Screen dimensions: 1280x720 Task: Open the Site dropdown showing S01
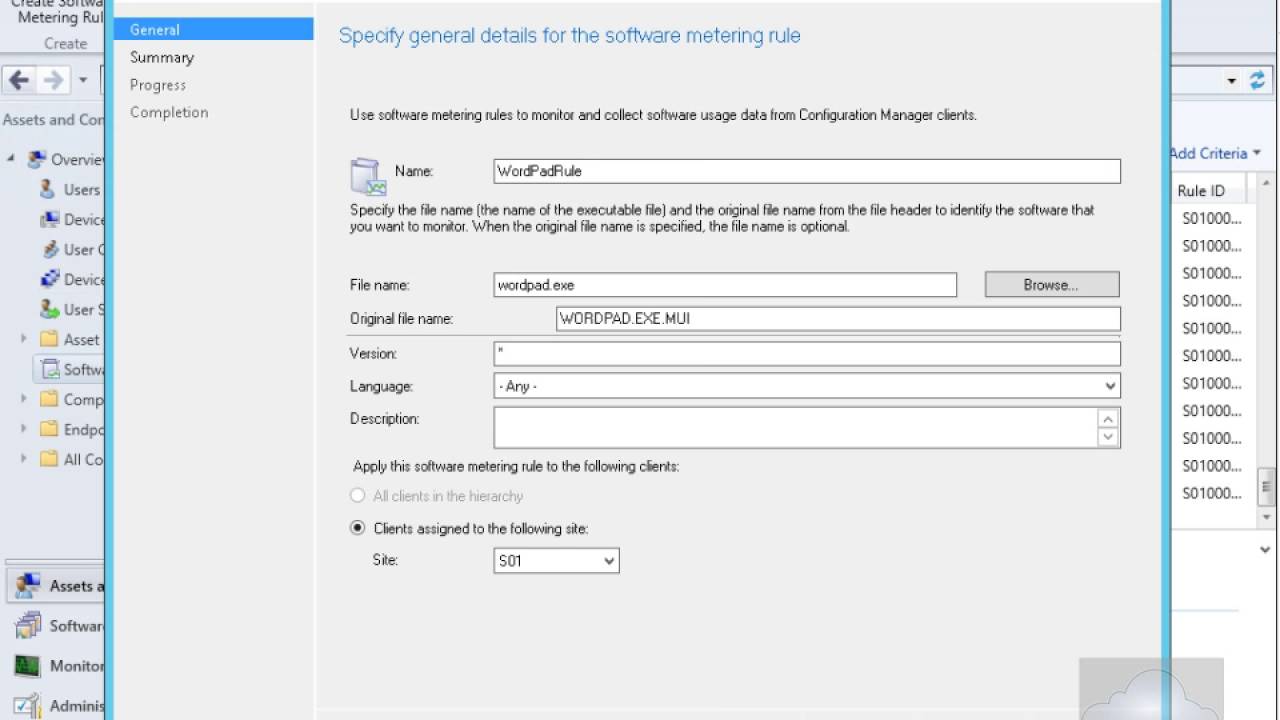click(557, 561)
